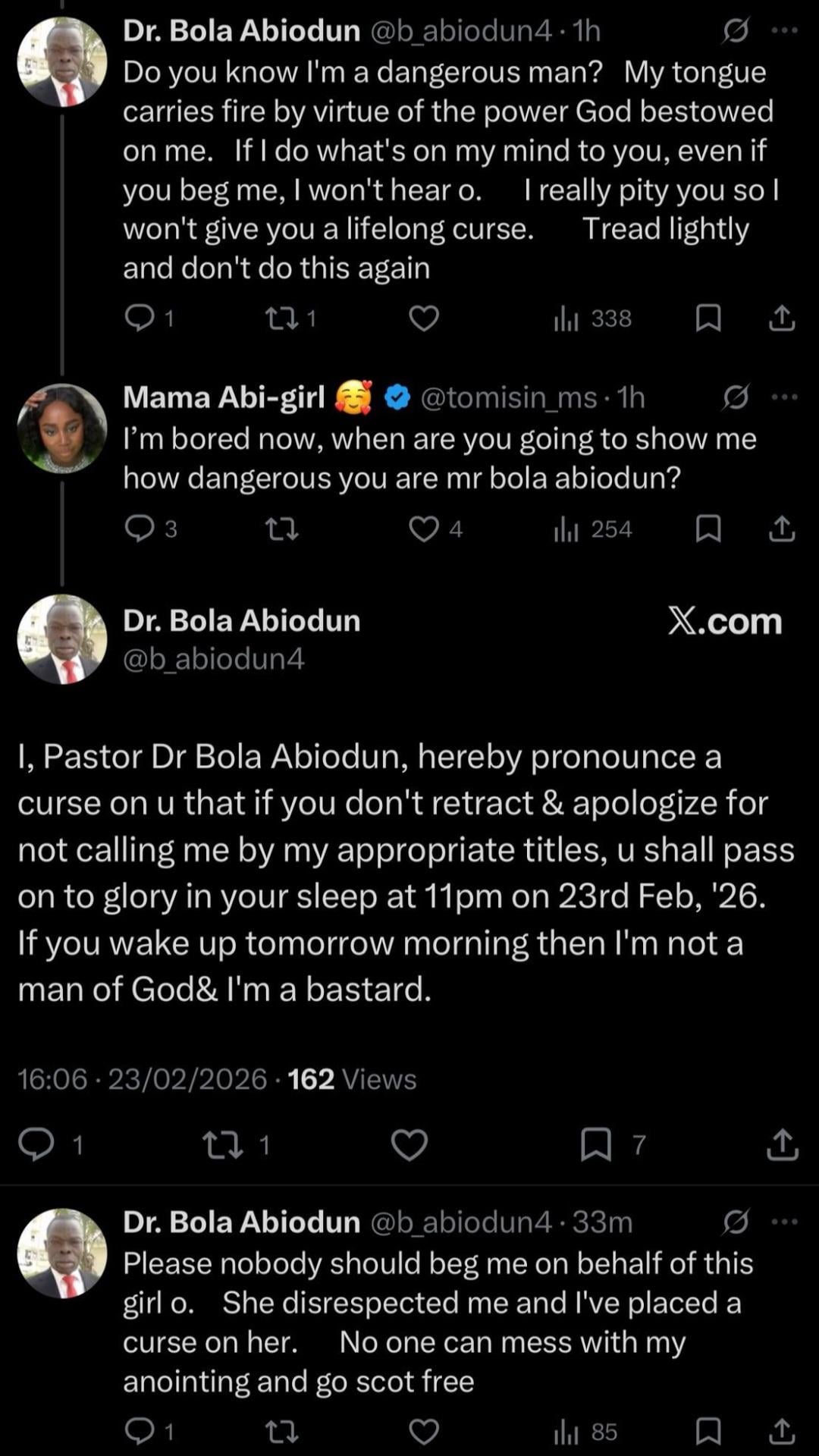Screen dimensions: 819x1456
Task: Open more options on the 33m tweet
Action: click(783, 1222)
